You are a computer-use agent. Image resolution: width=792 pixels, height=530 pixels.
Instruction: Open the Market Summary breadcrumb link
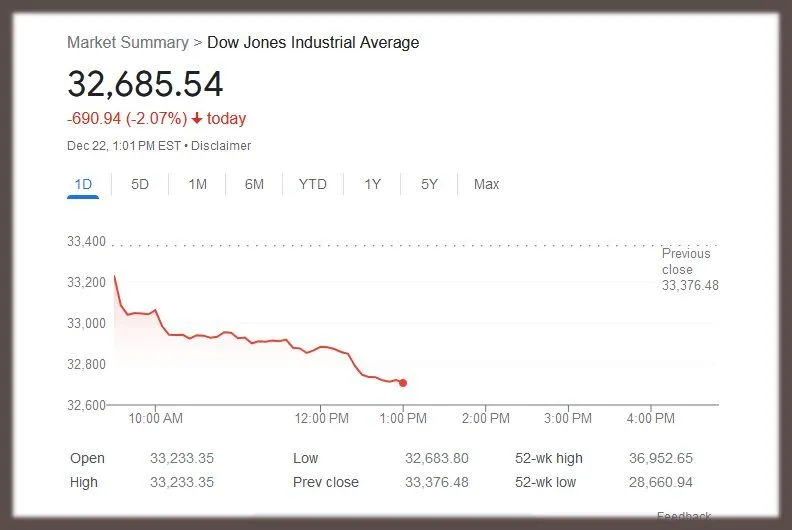[x=127, y=42]
